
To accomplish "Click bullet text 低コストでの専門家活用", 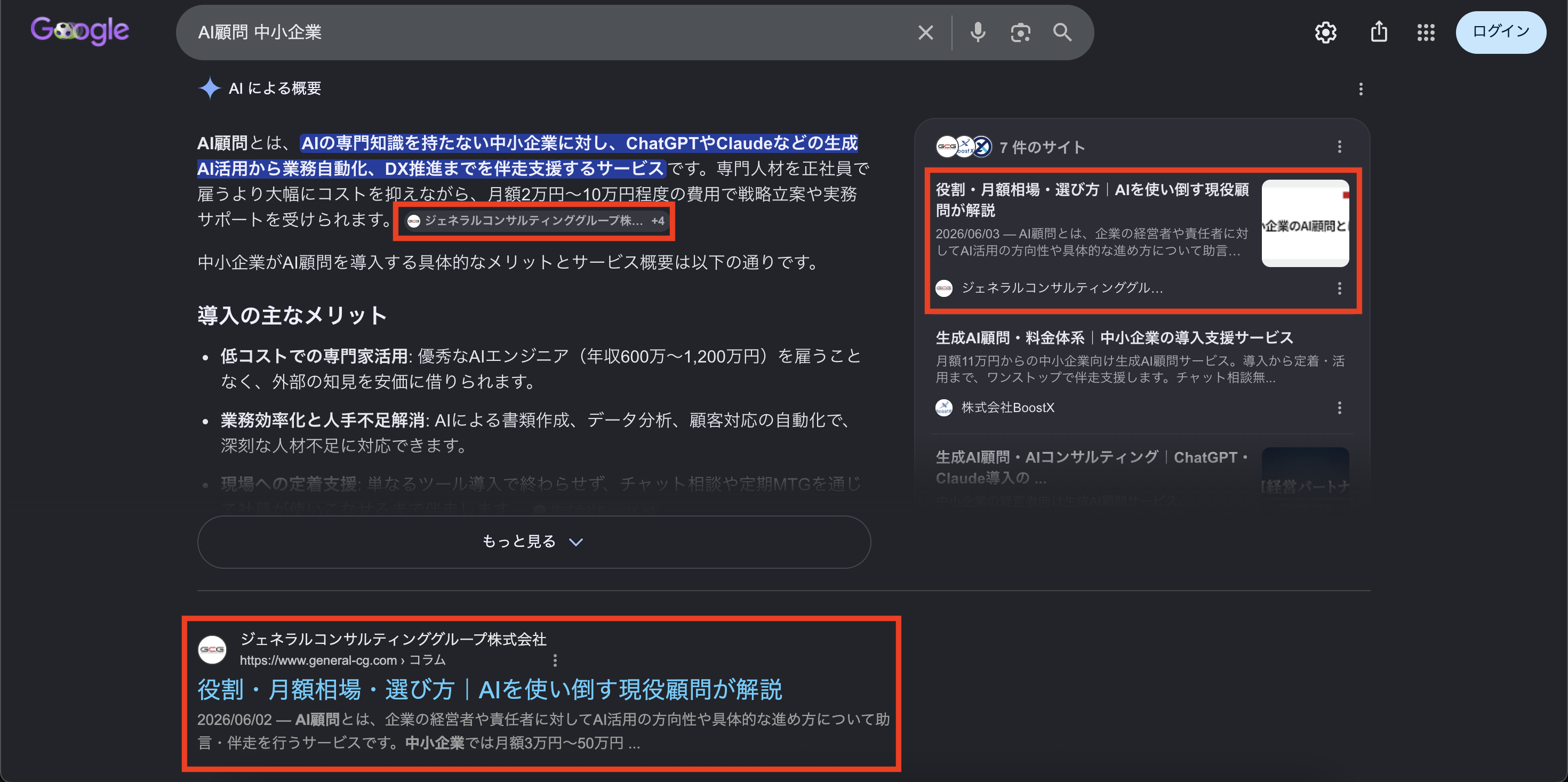I will point(314,356).
